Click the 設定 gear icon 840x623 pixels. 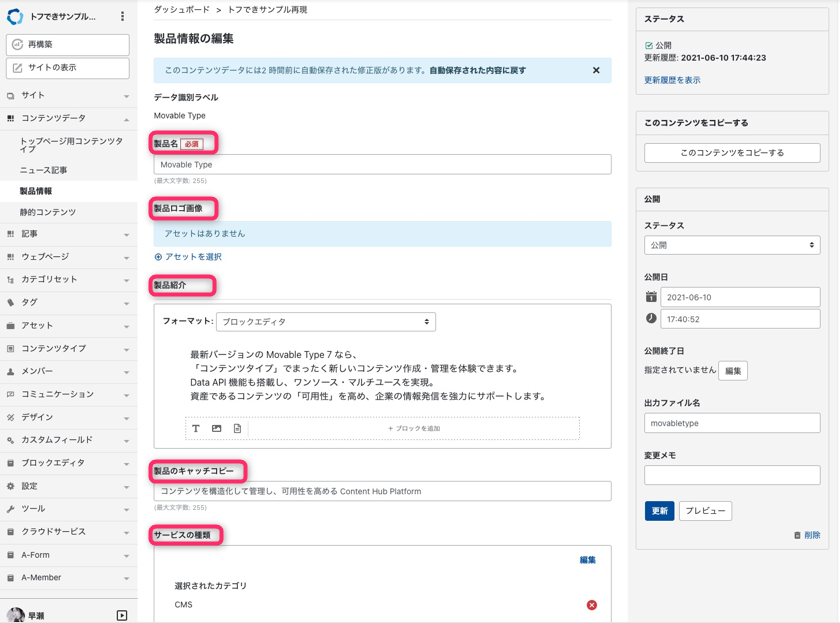point(10,486)
